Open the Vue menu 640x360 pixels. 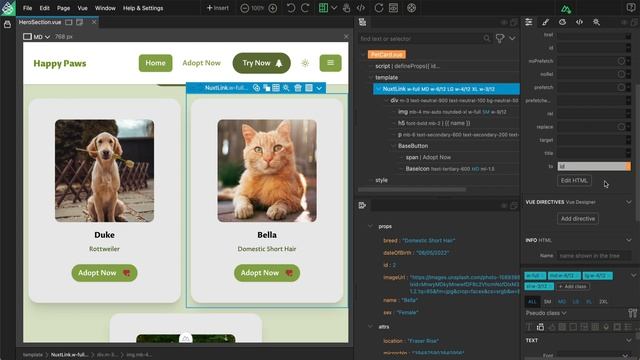[82, 8]
